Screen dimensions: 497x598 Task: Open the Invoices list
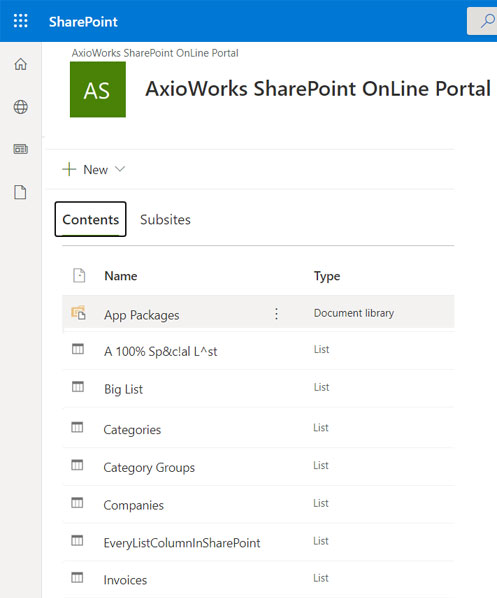pos(125,580)
